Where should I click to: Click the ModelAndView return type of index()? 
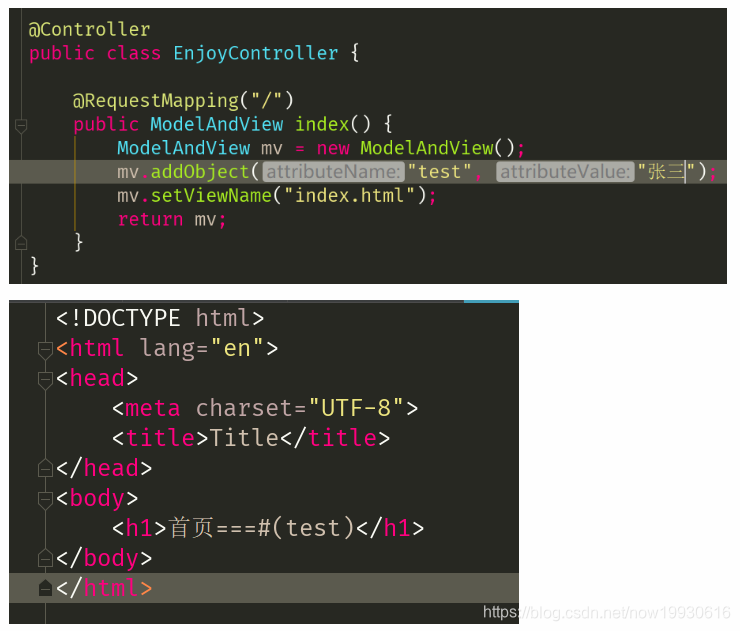[217, 124]
